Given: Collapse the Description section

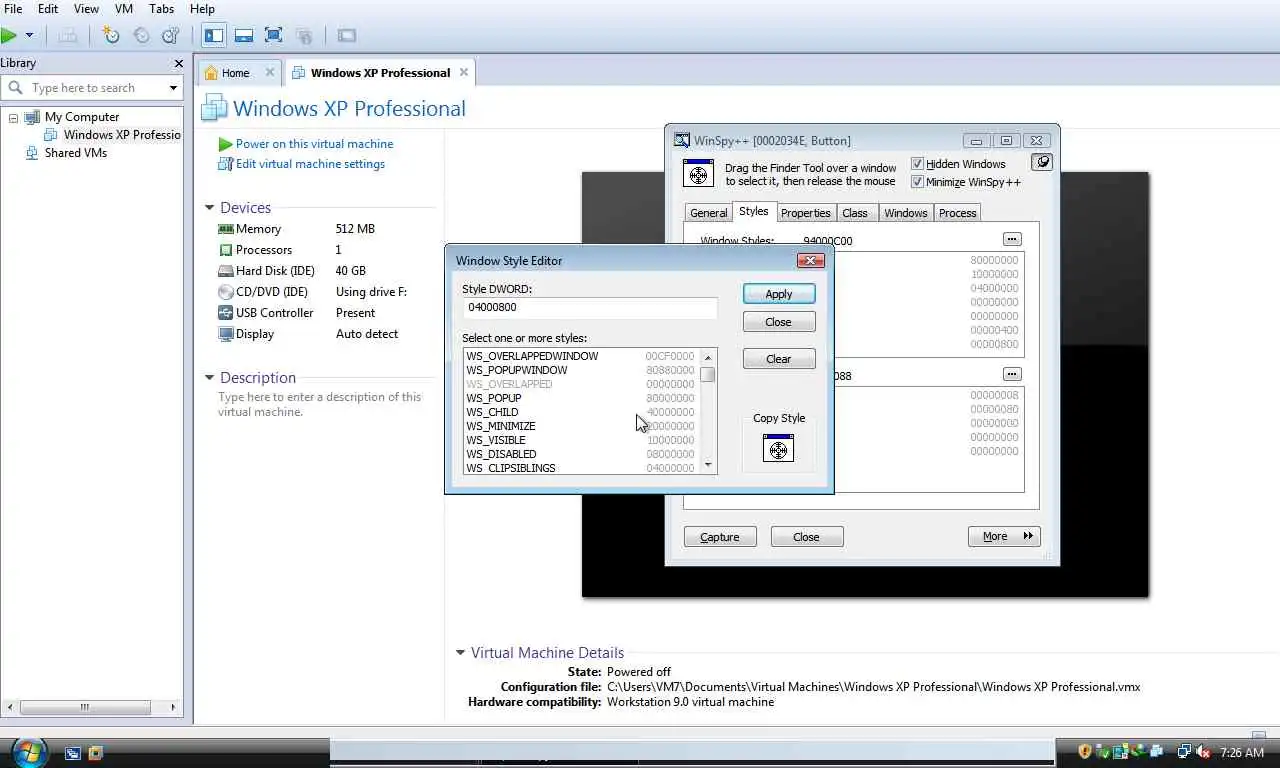Looking at the screenshot, I should tap(209, 378).
